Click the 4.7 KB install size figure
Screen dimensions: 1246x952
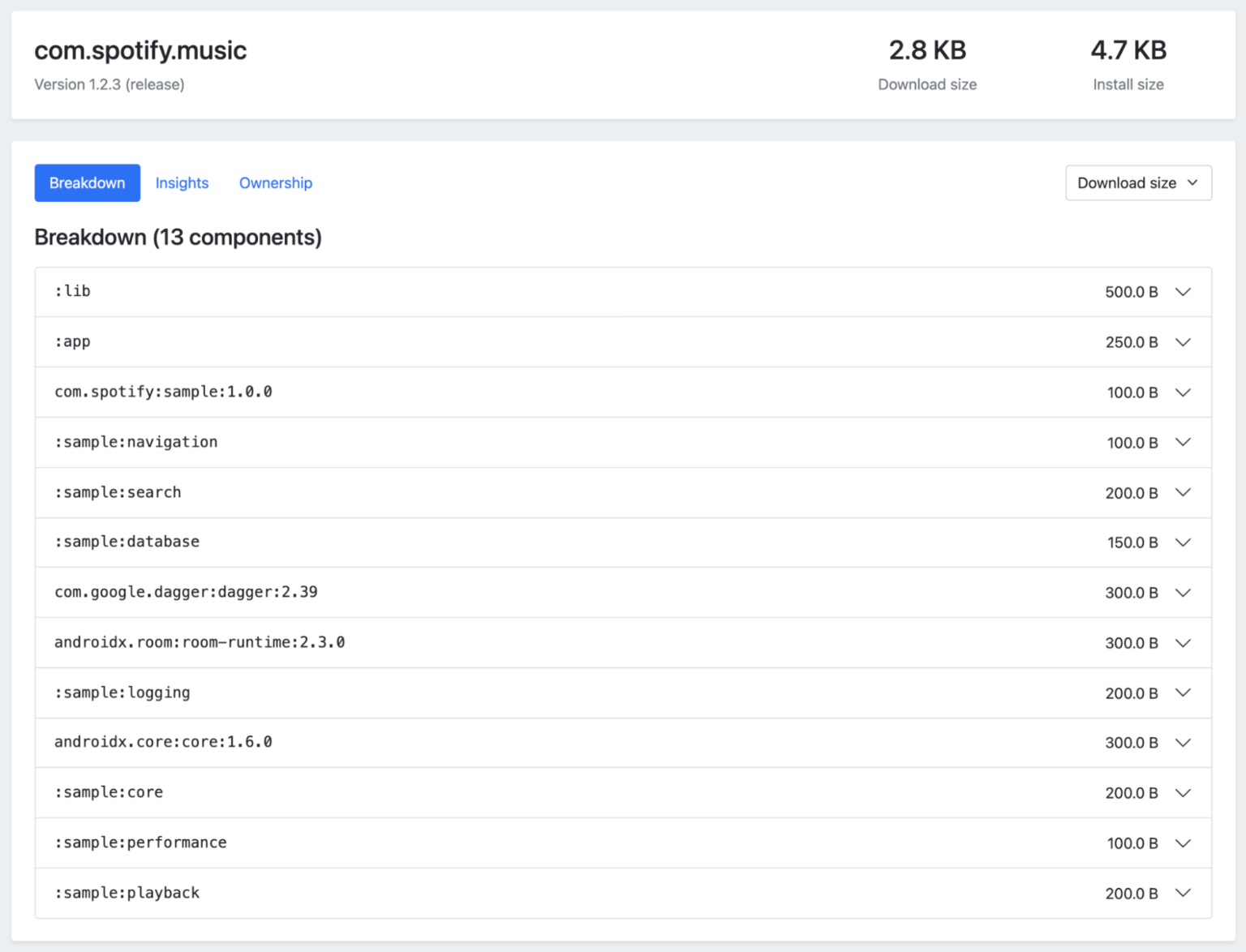click(1128, 50)
